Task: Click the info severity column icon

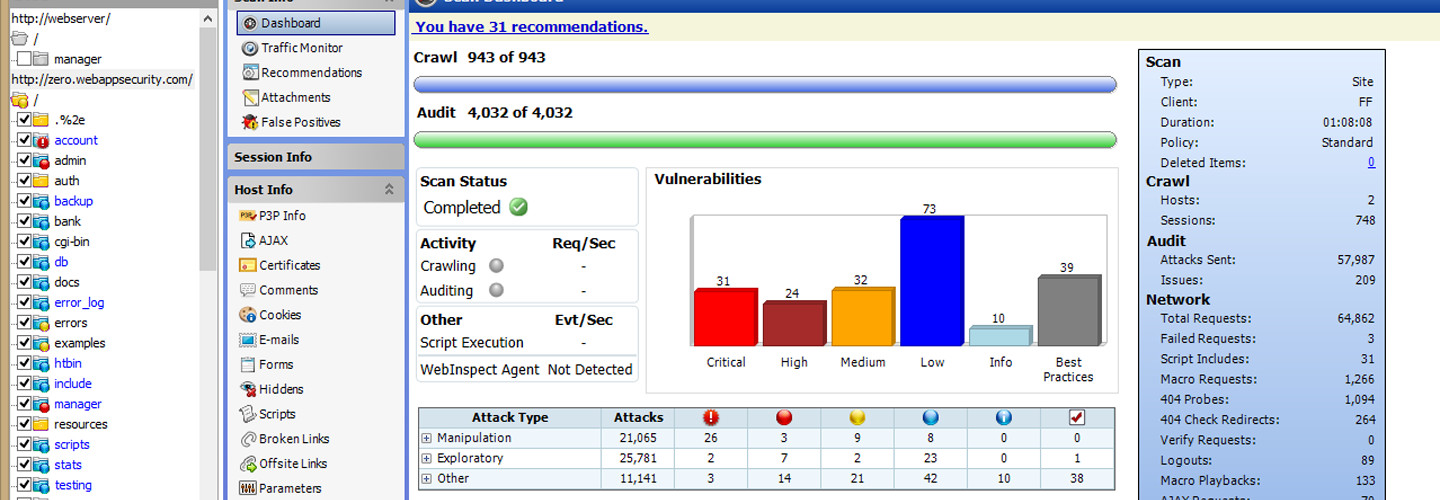Action: point(1003,418)
